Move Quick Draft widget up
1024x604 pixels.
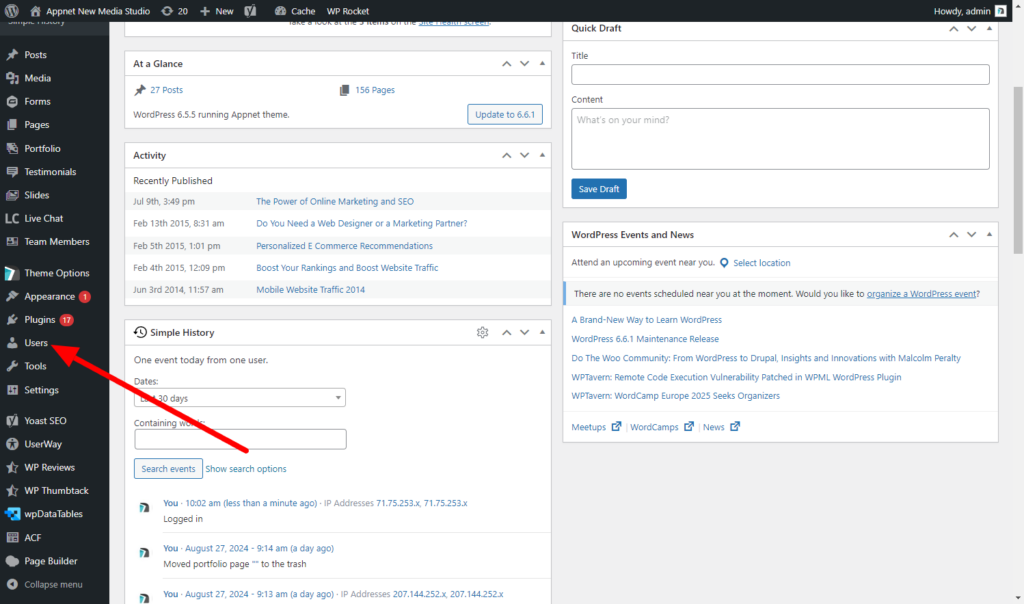[x=953, y=29]
